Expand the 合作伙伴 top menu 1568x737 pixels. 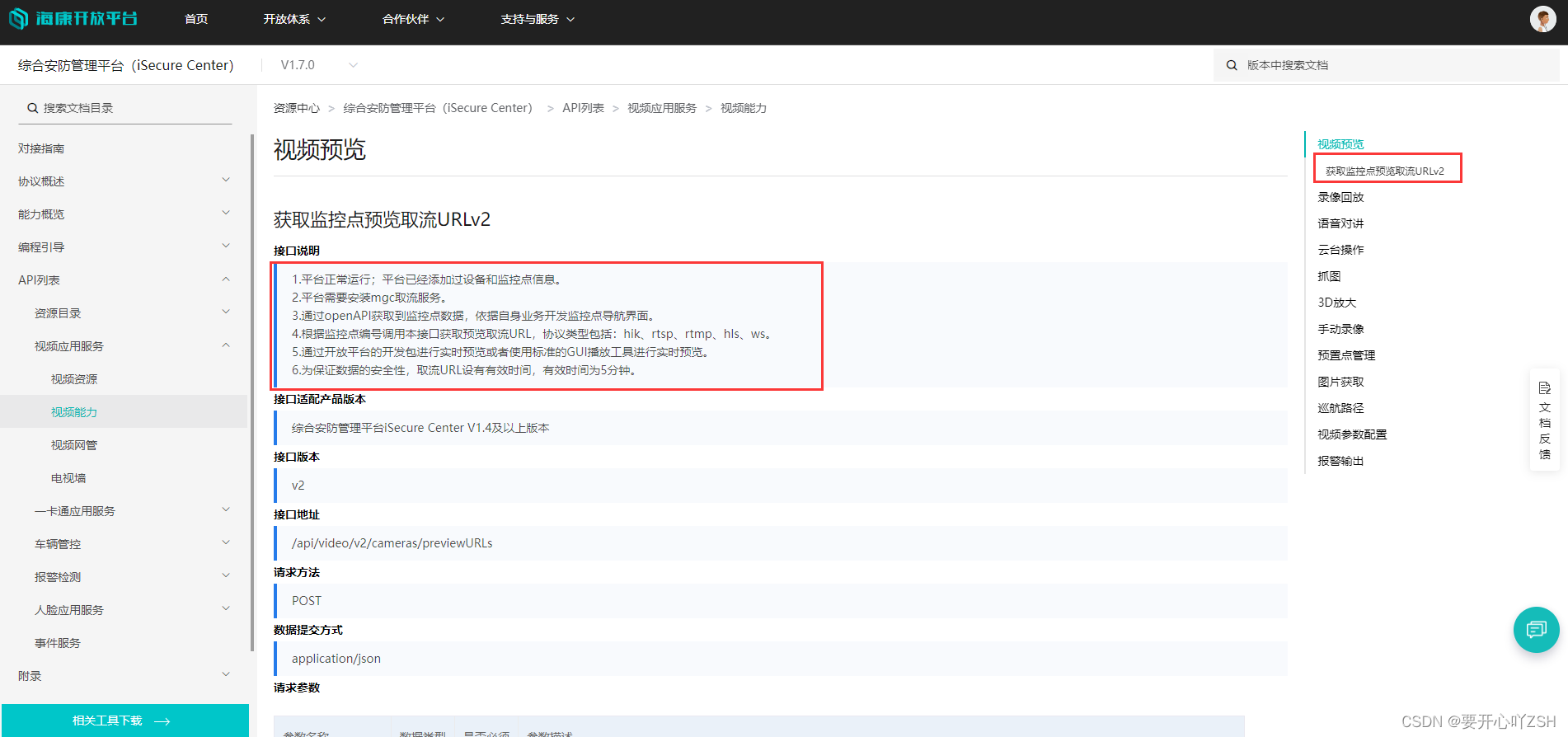point(413,19)
